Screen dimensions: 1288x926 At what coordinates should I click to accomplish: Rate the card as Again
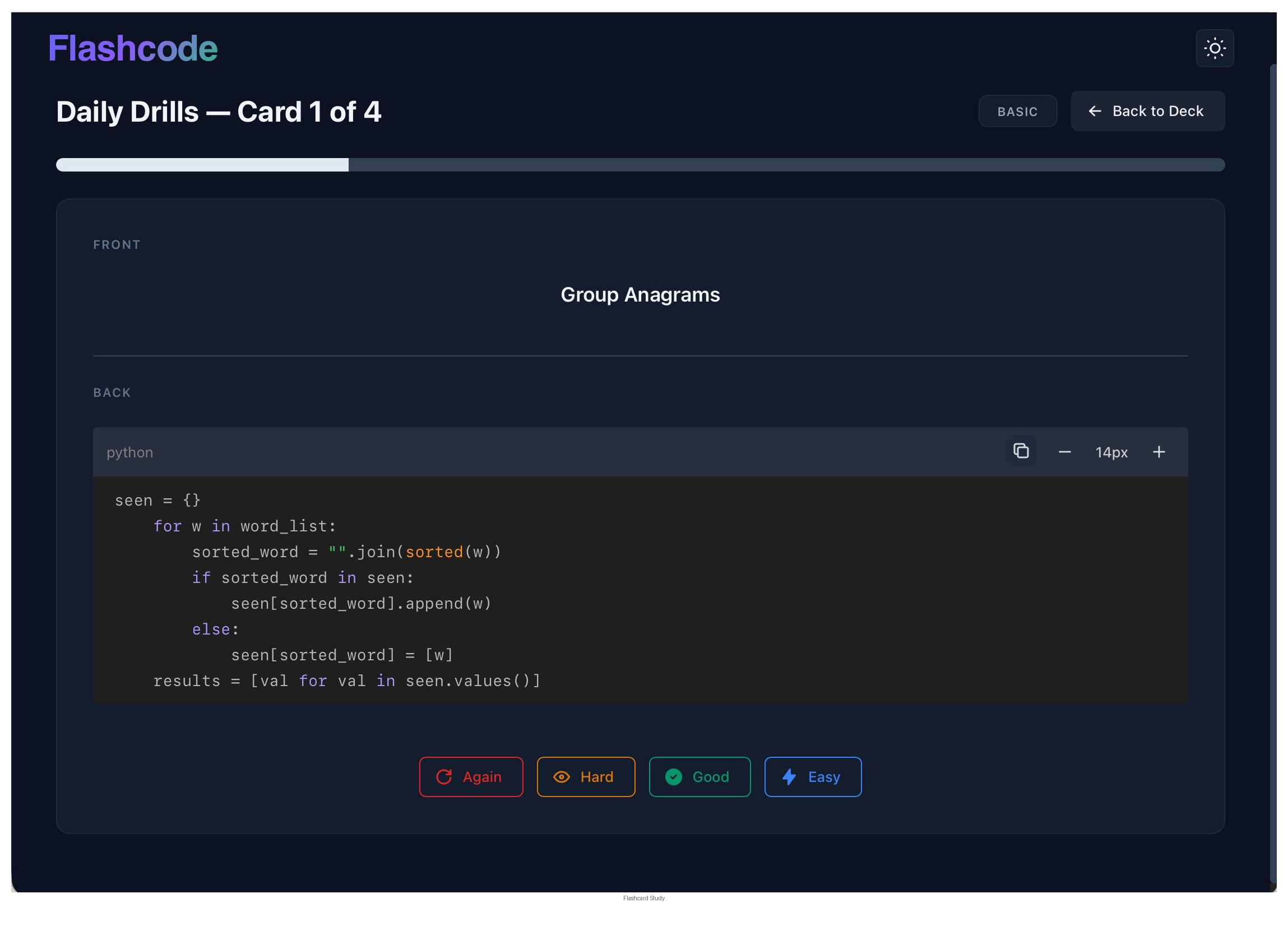[x=471, y=776]
